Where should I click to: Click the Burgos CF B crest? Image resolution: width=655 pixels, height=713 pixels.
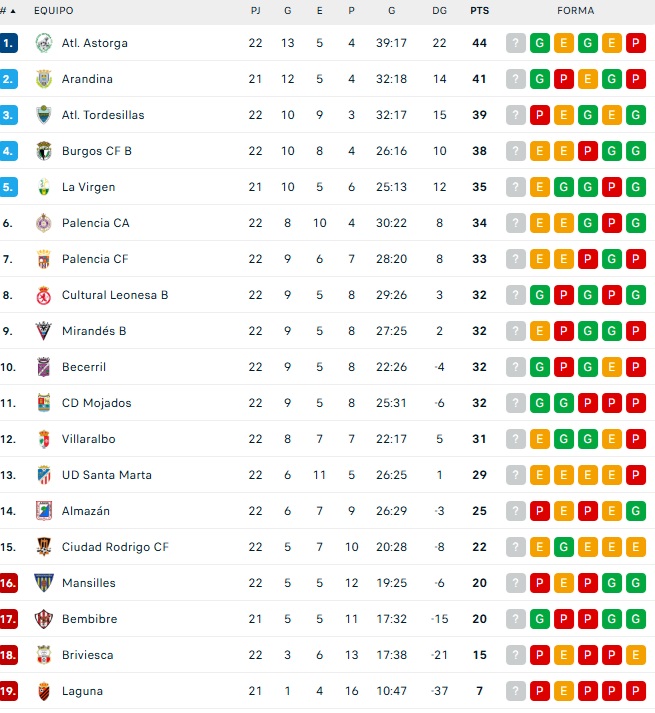42,151
